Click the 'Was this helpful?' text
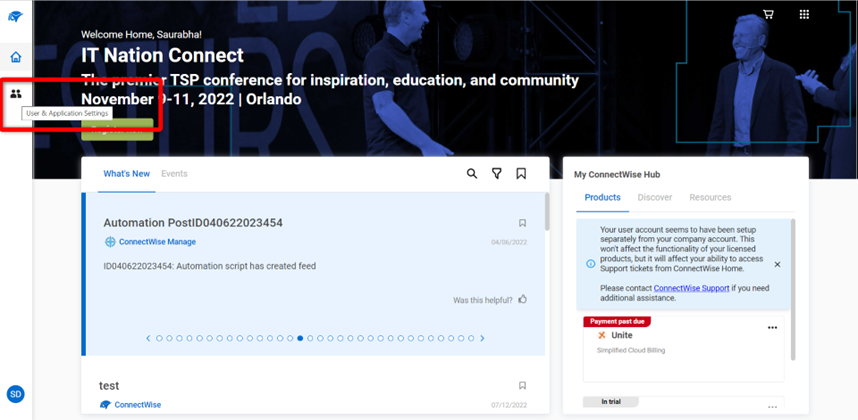 (x=483, y=300)
